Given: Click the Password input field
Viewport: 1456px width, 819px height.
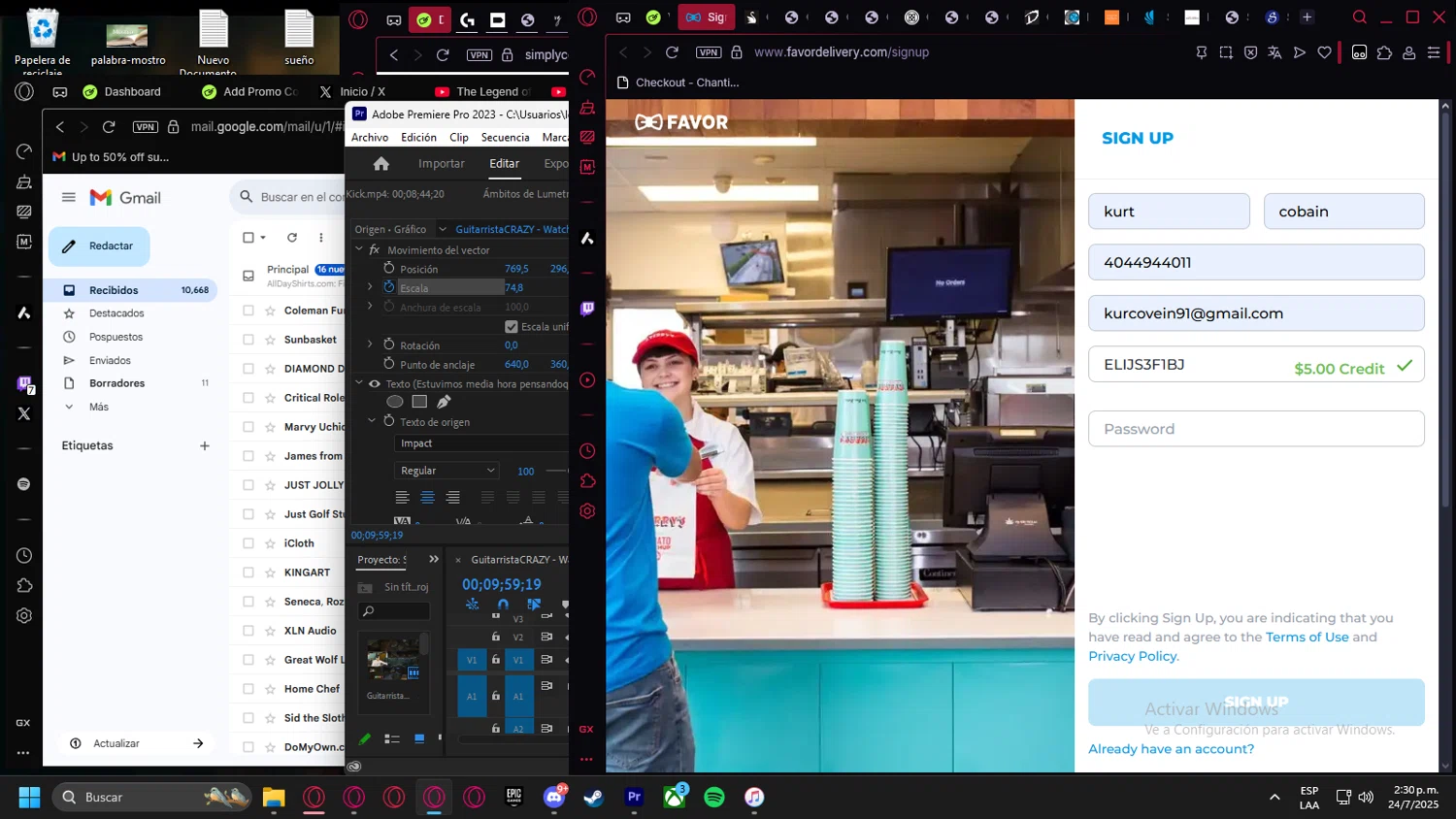Looking at the screenshot, I should [x=1255, y=429].
